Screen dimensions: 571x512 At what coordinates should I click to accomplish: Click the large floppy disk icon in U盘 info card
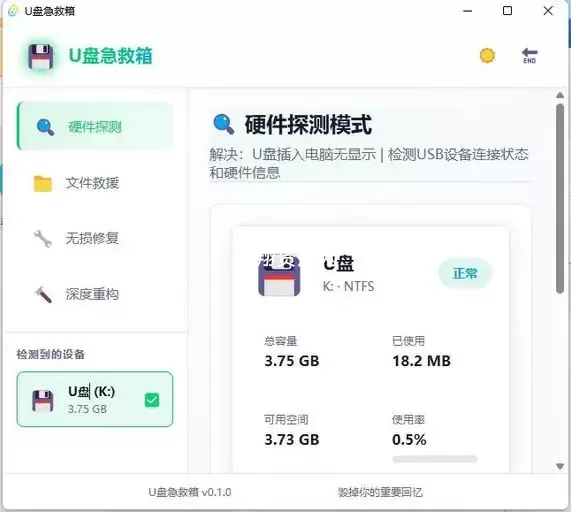[279, 276]
